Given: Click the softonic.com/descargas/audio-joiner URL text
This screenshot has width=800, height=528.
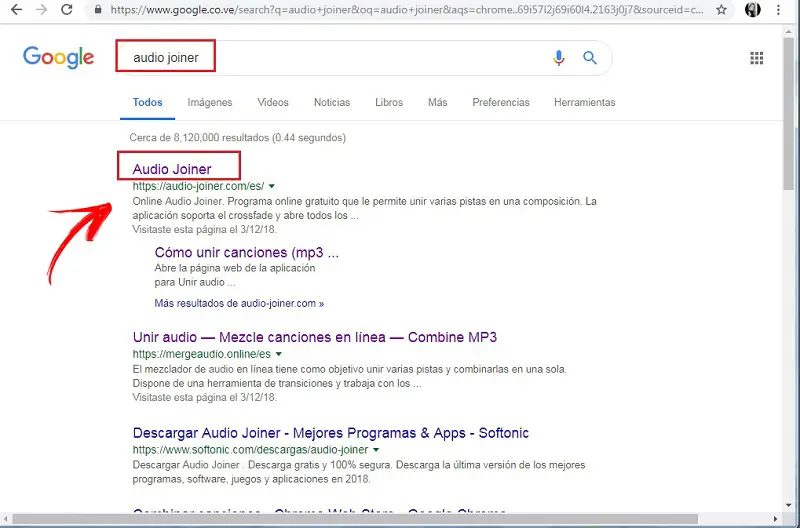Looking at the screenshot, I should 251,450.
